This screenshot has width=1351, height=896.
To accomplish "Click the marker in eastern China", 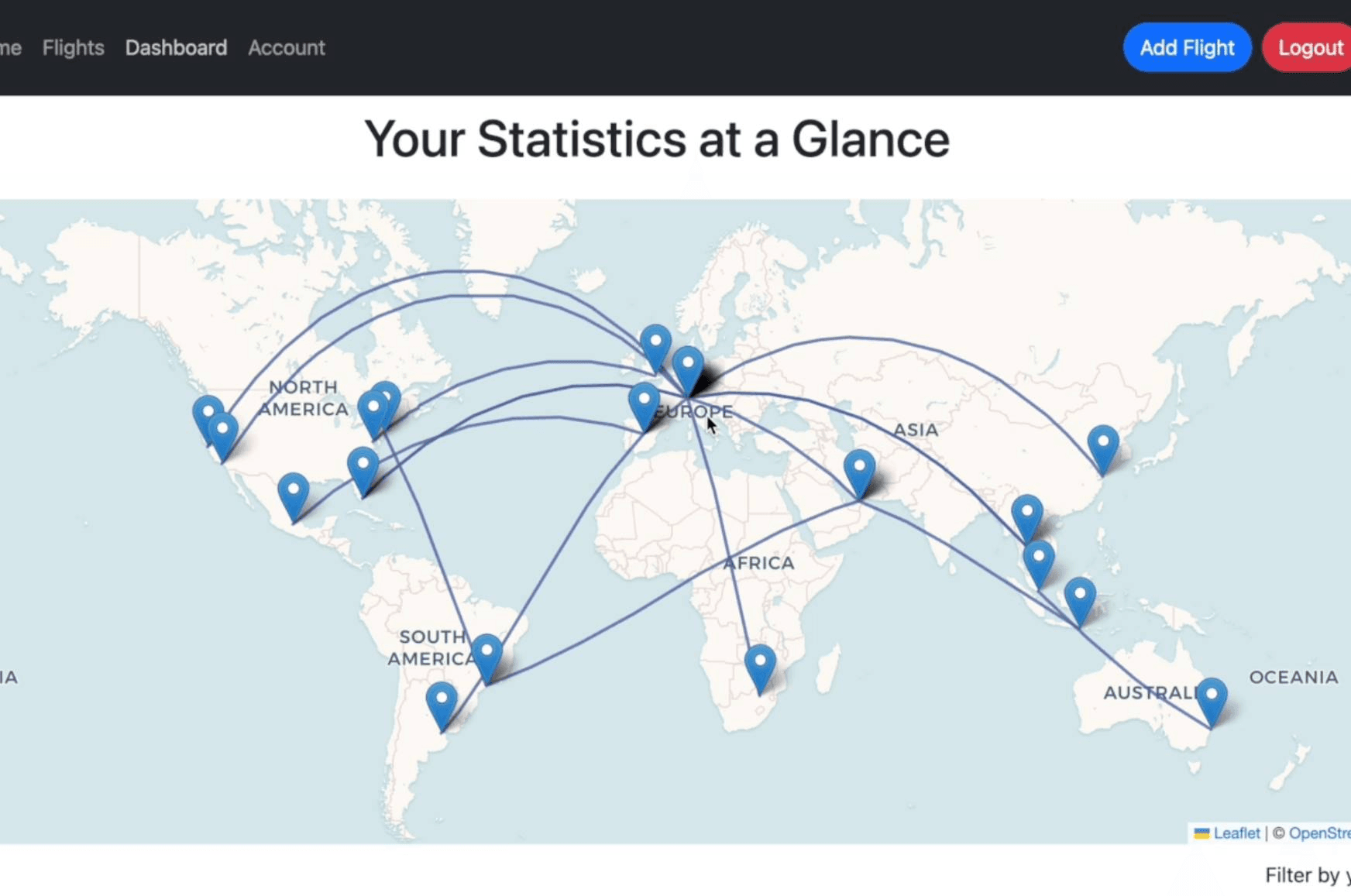I will [1102, 447].
